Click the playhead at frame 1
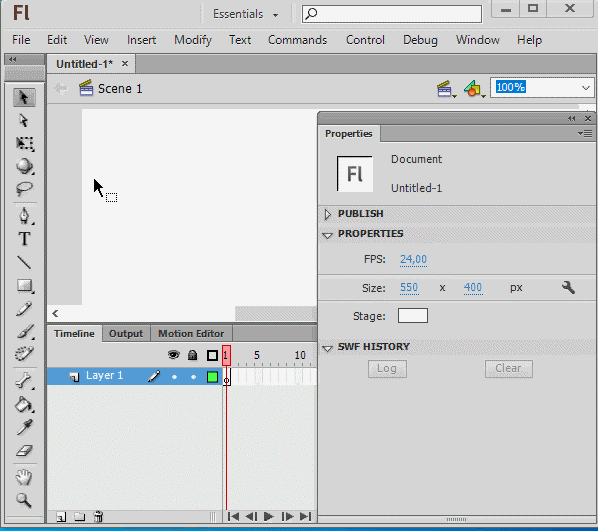598x531 pixels. click(x=226, y=355)
